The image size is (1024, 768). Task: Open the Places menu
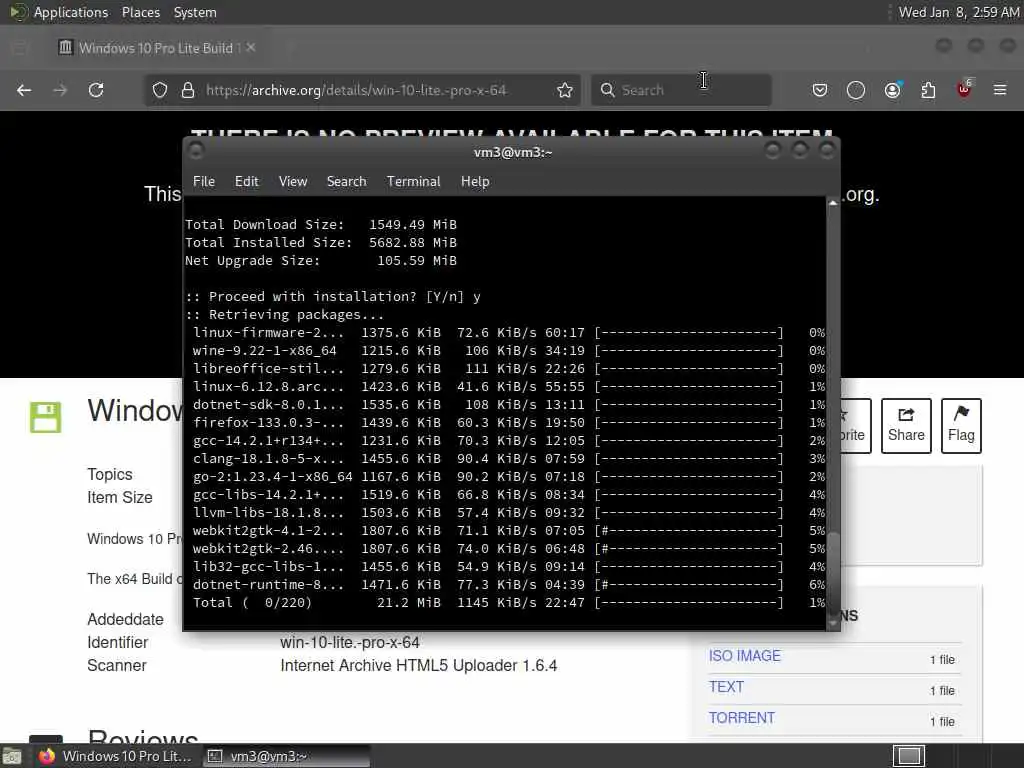[140, 12]
